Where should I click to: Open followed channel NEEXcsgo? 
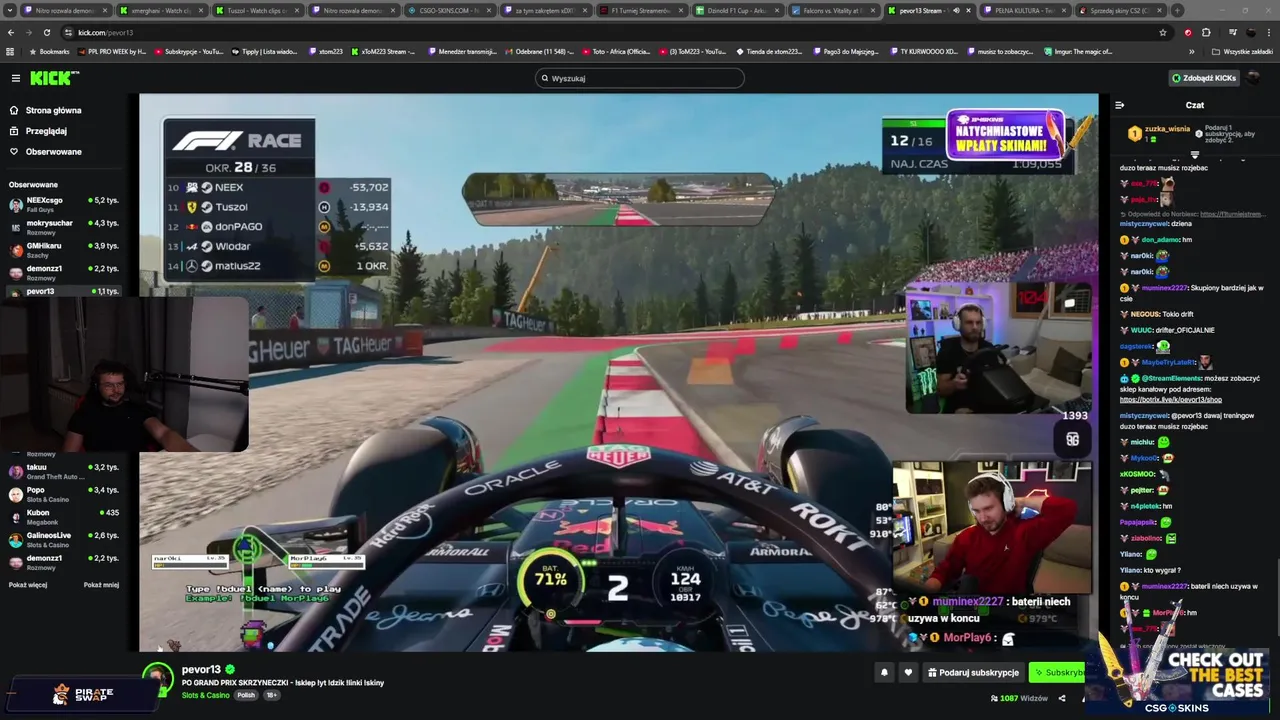[x=64, y=204]
